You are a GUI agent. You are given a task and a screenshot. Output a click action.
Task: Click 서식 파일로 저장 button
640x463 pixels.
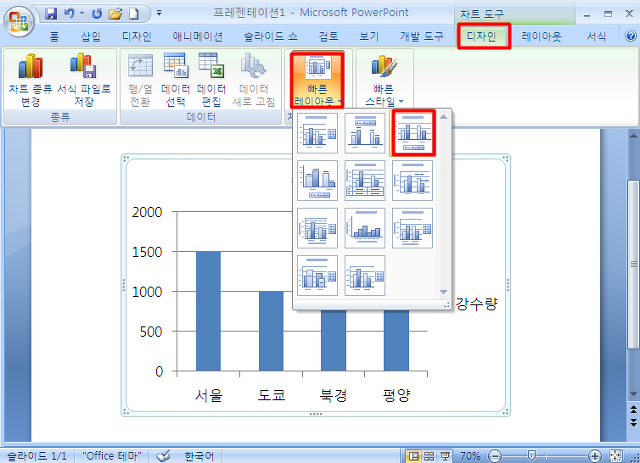(x=84, y=80)
